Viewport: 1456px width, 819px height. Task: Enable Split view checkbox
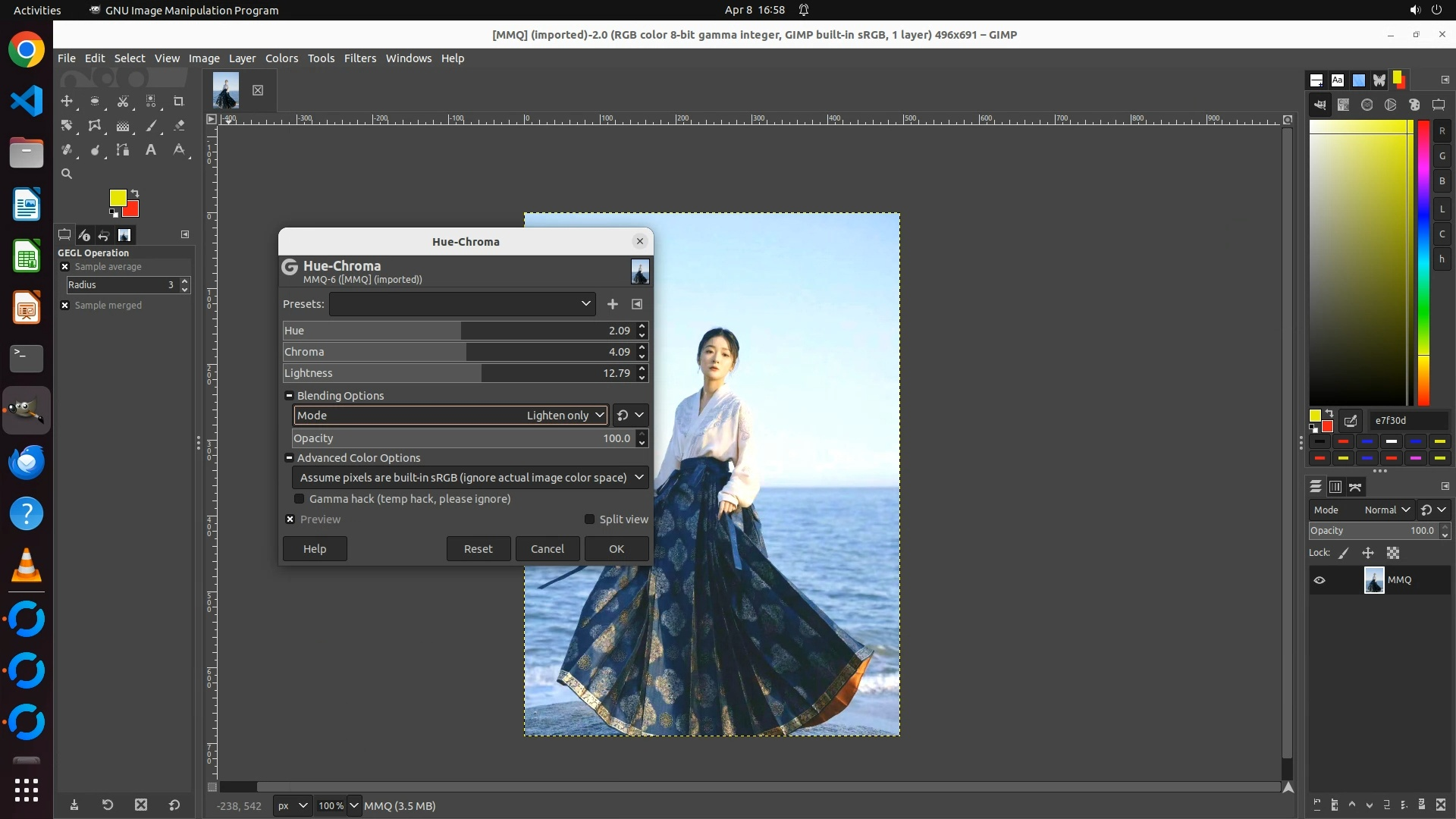(x=589, y=519)
